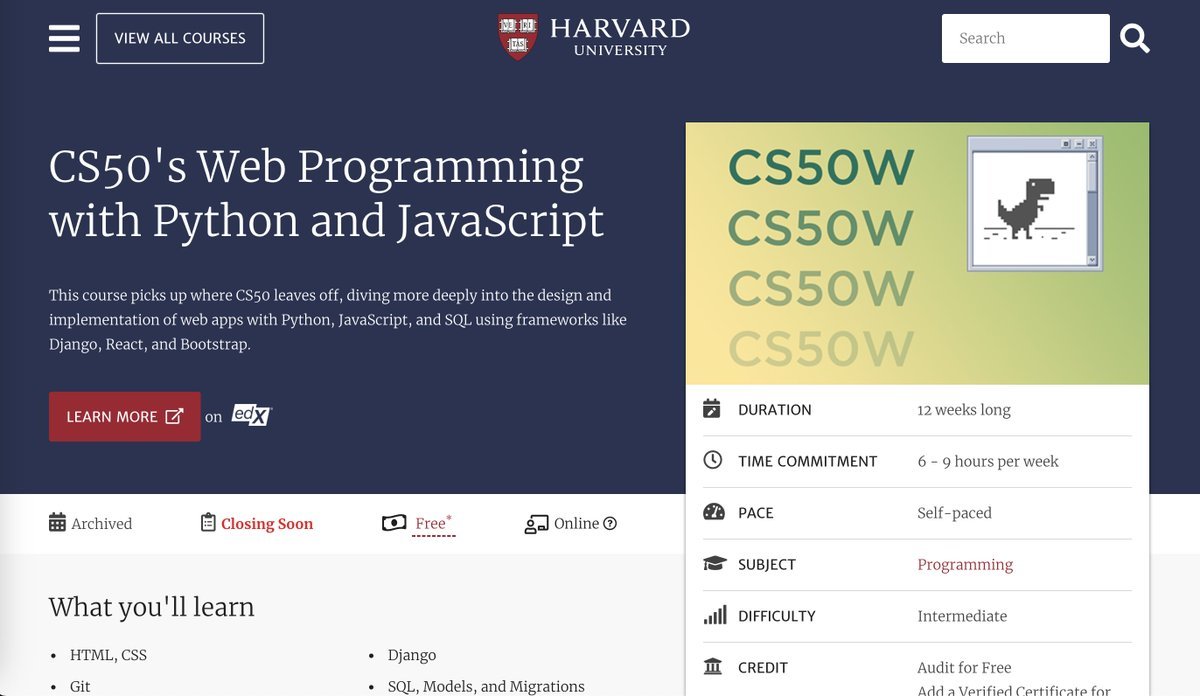Click the '12 weeks long' duration value
The width and height of the screenshot is (1200, 696).
point(964,410)
